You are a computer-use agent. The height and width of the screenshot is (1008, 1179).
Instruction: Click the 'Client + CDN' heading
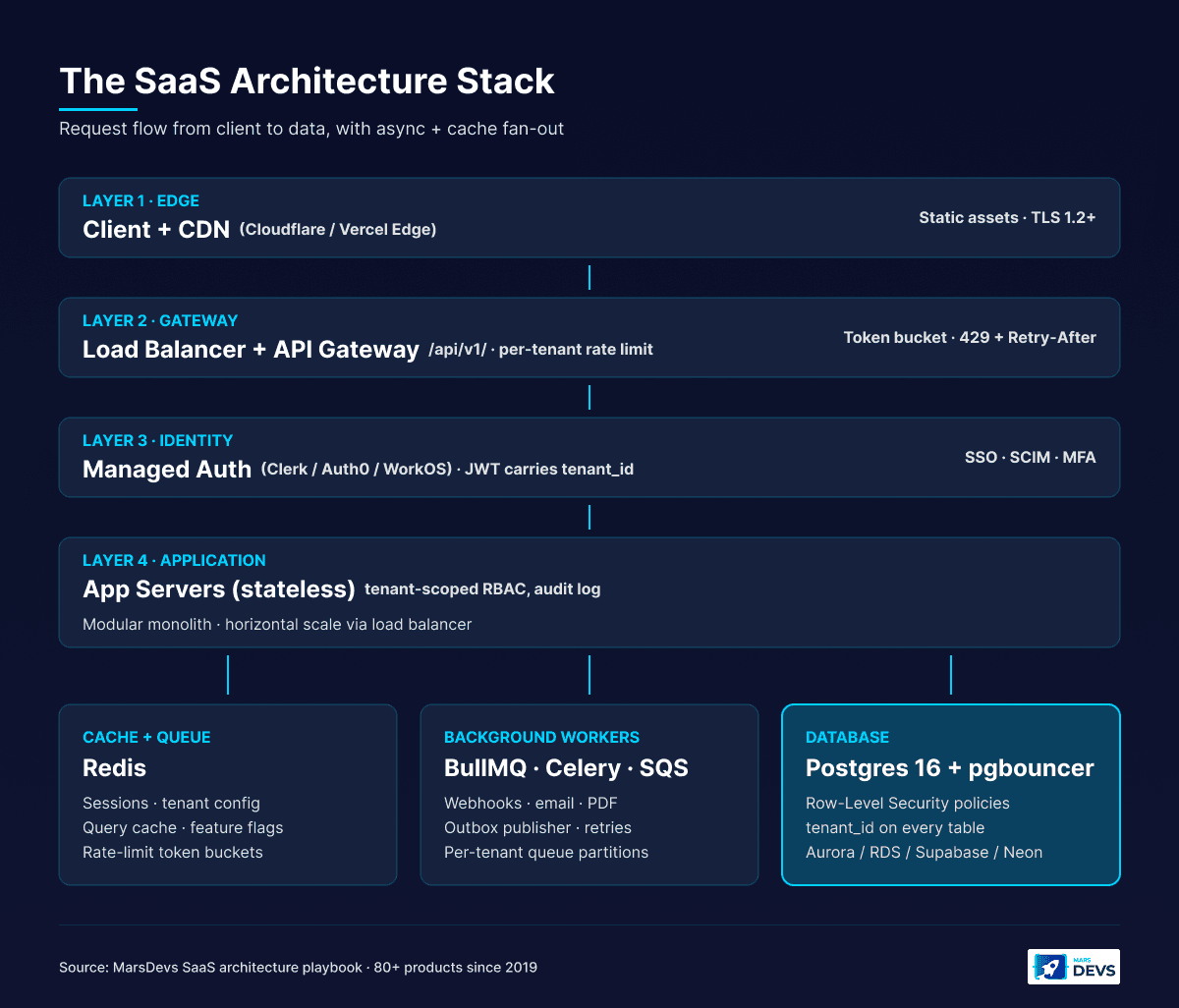(156, 229)
